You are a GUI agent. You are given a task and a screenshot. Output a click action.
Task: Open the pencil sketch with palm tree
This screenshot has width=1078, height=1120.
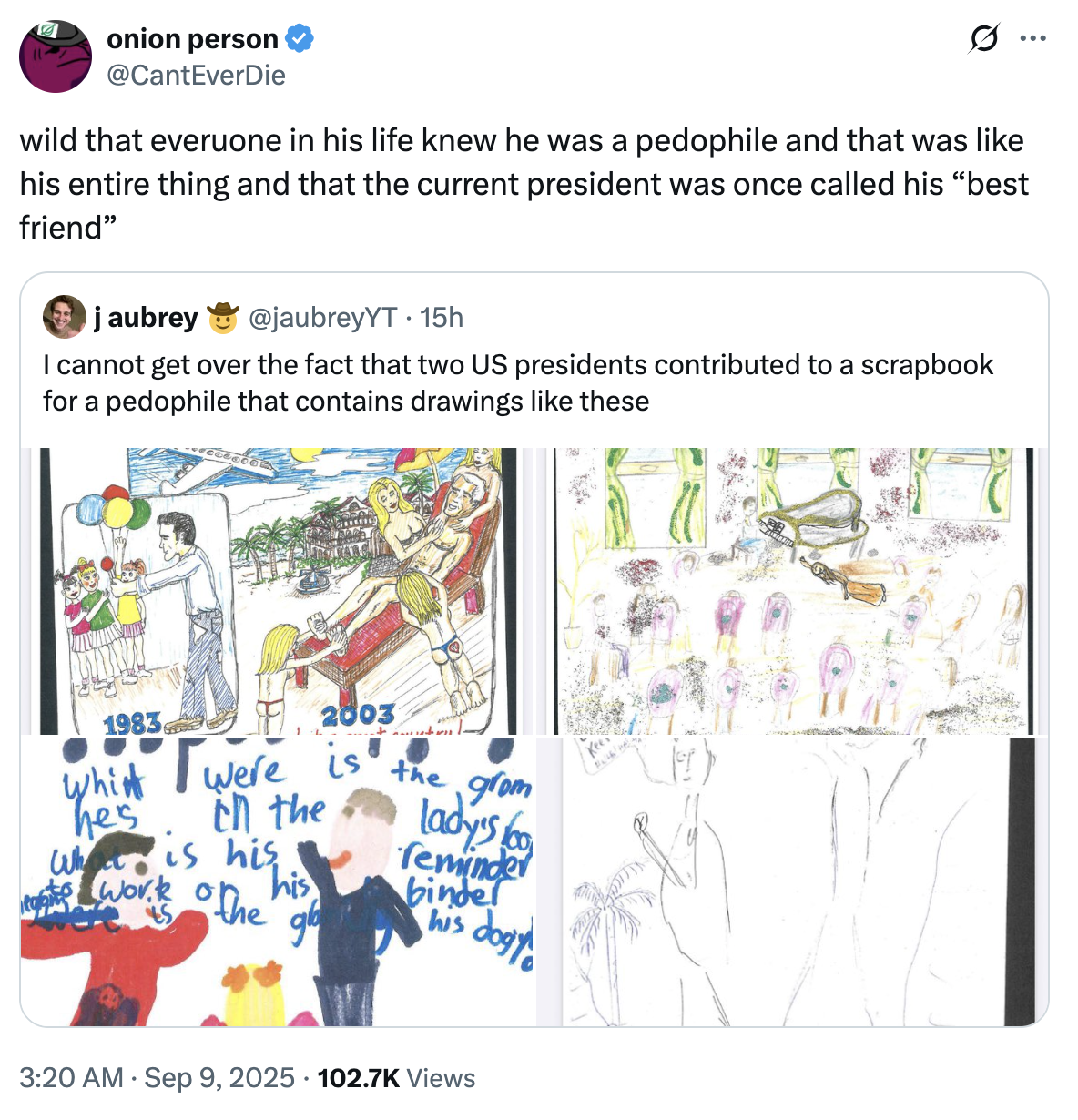point(792,881)
